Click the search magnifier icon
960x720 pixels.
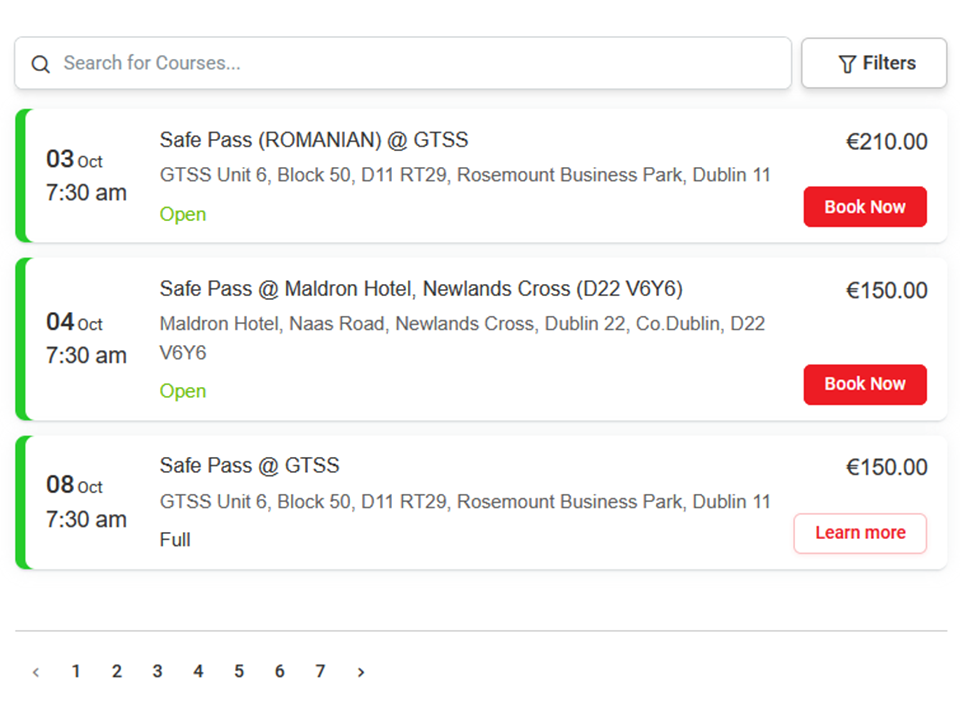(40, 64)
